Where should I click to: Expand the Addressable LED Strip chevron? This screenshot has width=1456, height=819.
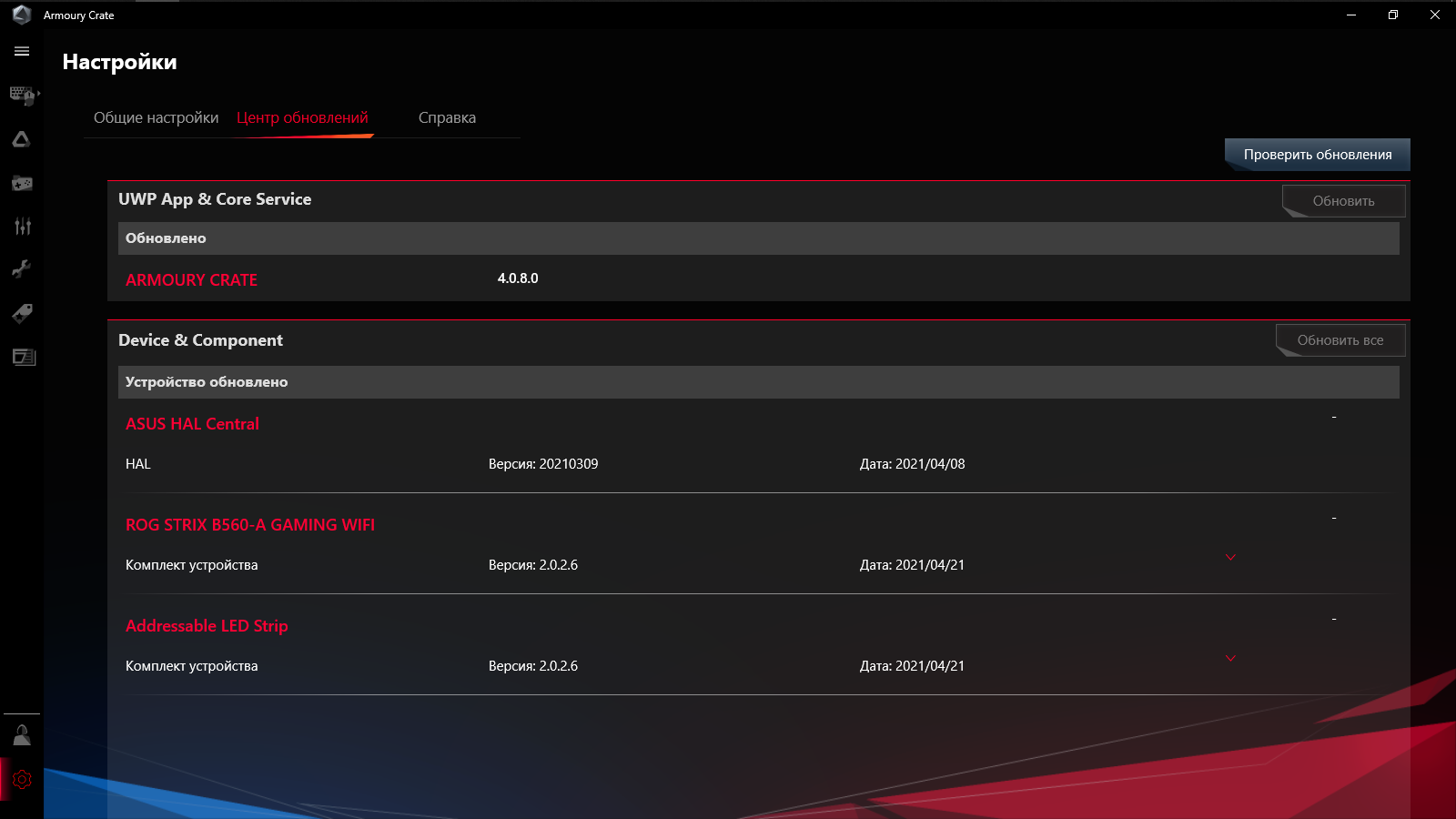point(1230,659)
